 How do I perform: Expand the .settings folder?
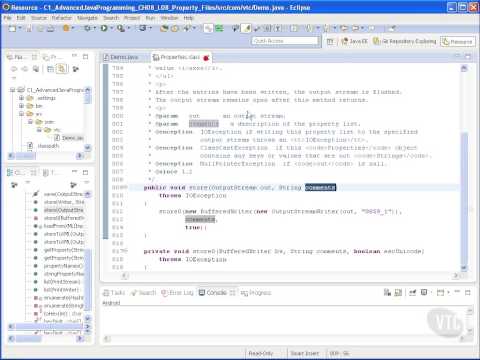coord(21,98)
